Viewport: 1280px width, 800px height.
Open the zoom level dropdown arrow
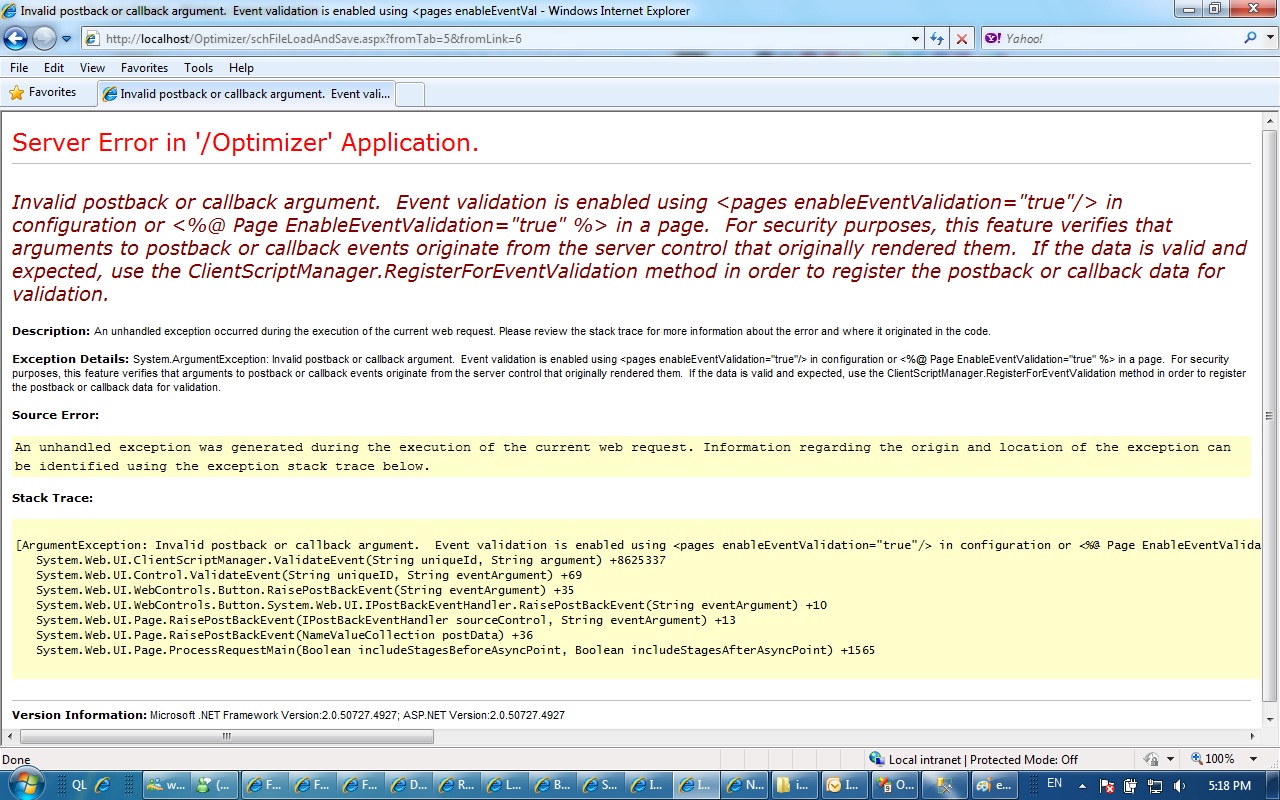pos(1255,760)
